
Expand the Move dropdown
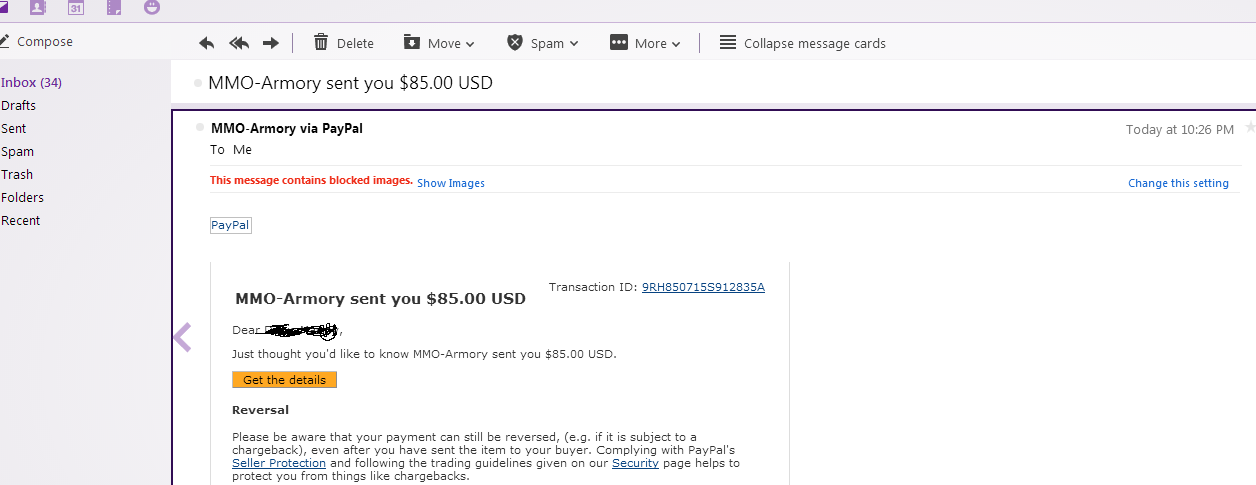click(x=439, y=43)
